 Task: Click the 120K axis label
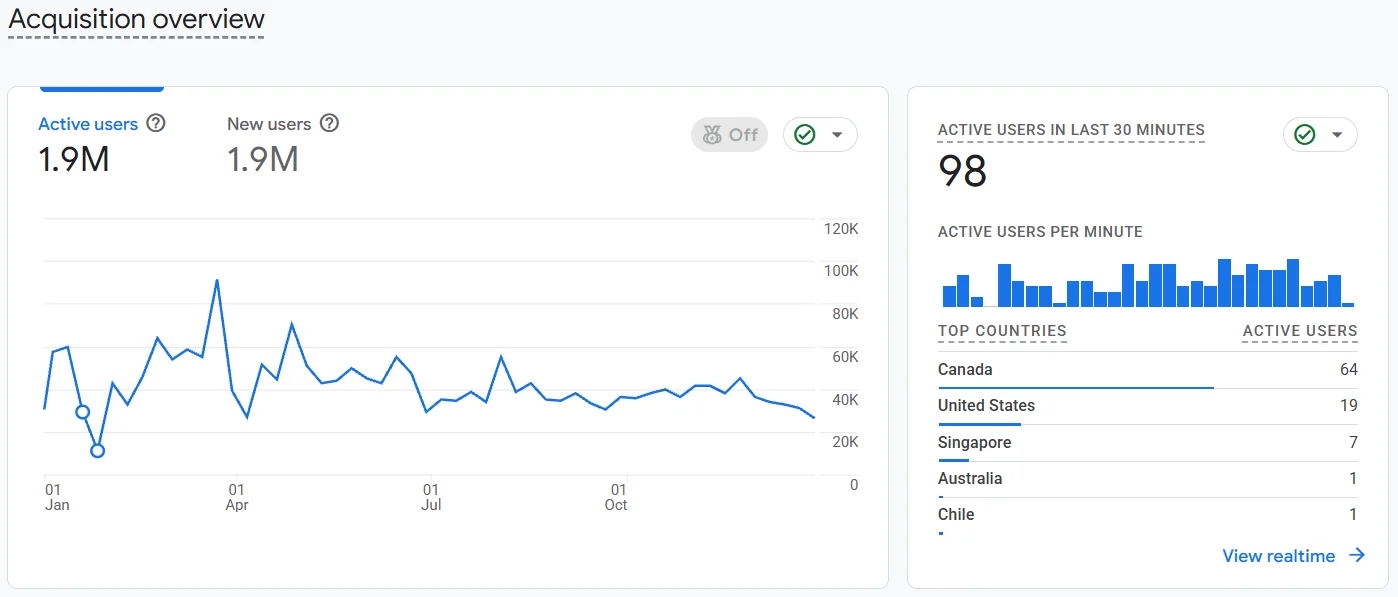point(840,229)
